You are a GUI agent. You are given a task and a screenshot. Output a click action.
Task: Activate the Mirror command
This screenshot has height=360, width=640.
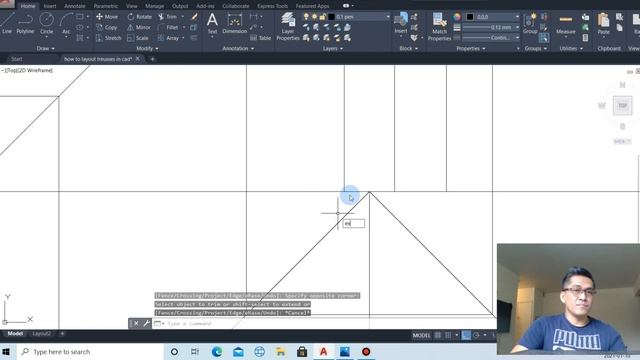pyautogui.click(x=139, y=27)
